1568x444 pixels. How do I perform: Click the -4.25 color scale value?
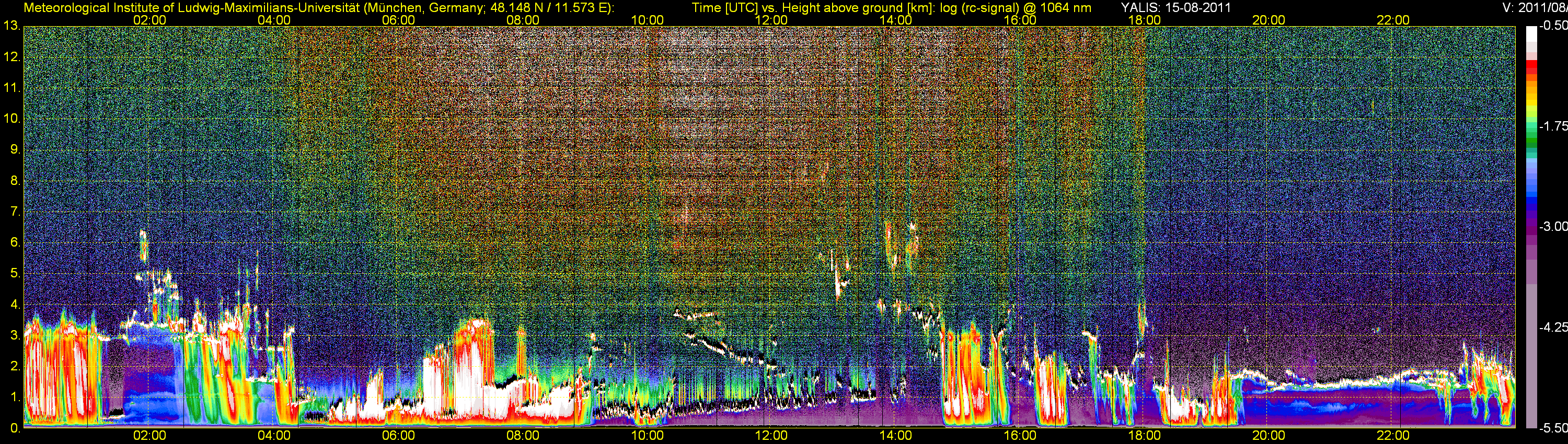click(1553, 327)
